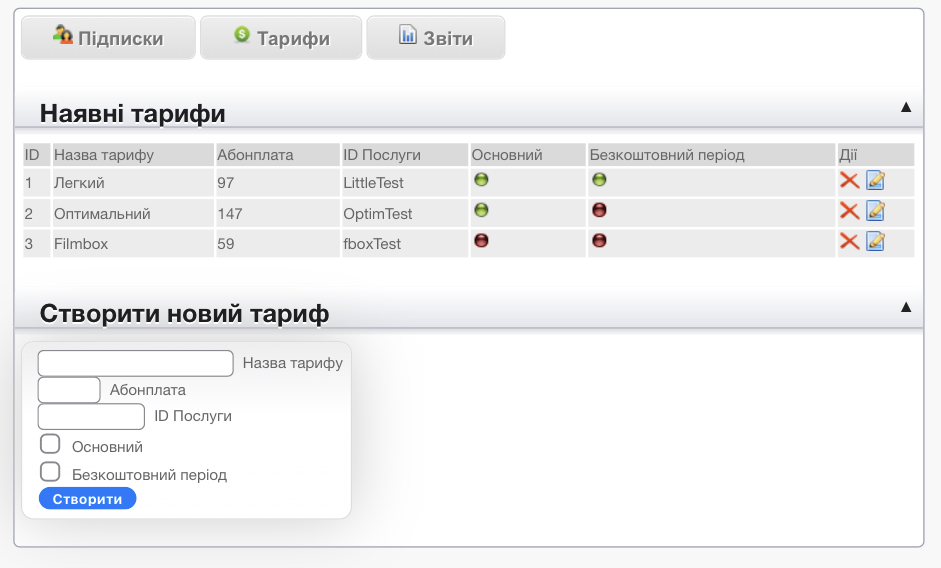Tick the Безкоштовний період checkbox

[50, 472]
